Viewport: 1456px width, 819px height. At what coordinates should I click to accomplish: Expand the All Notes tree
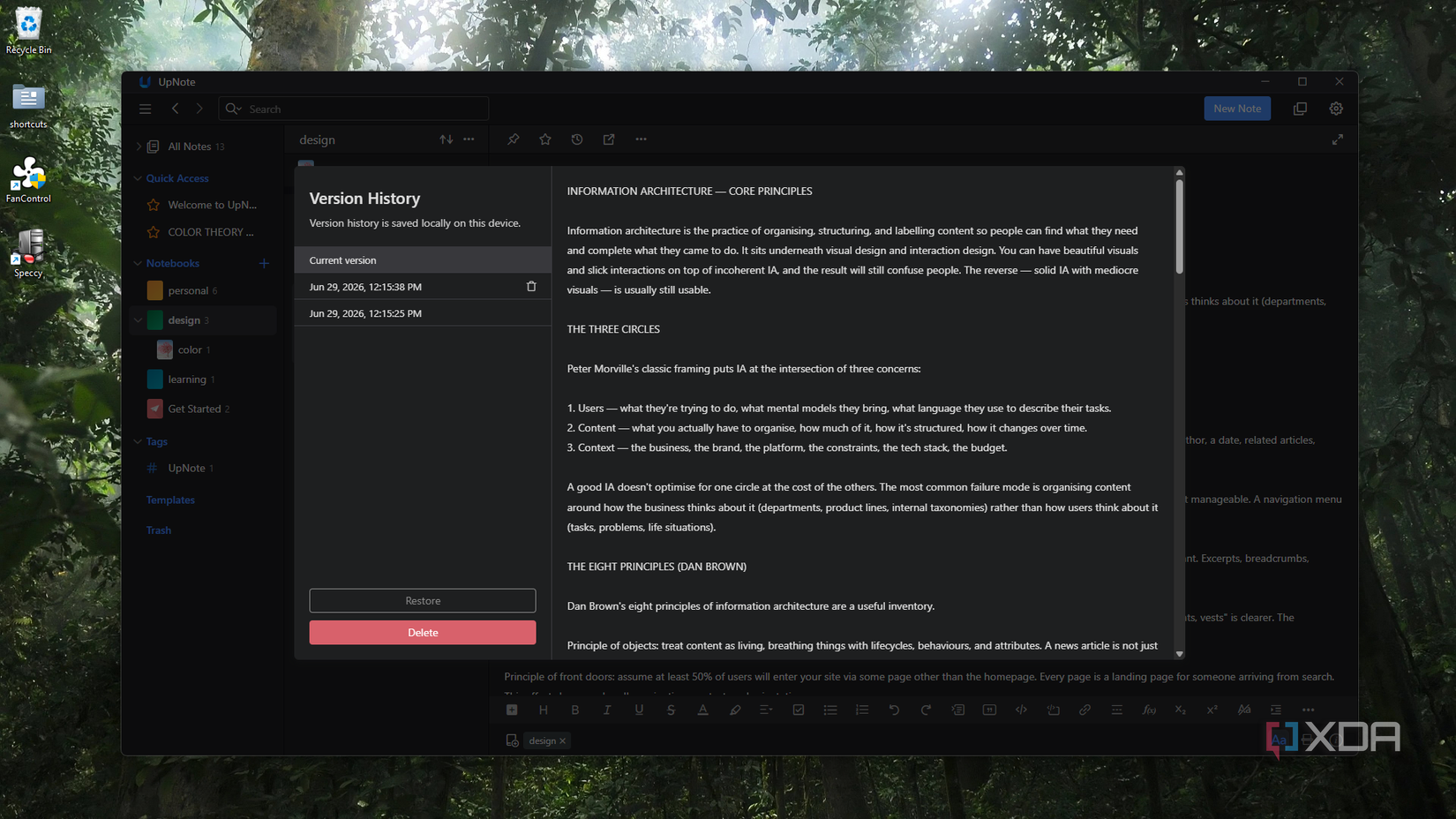click(x=139, y=147)
